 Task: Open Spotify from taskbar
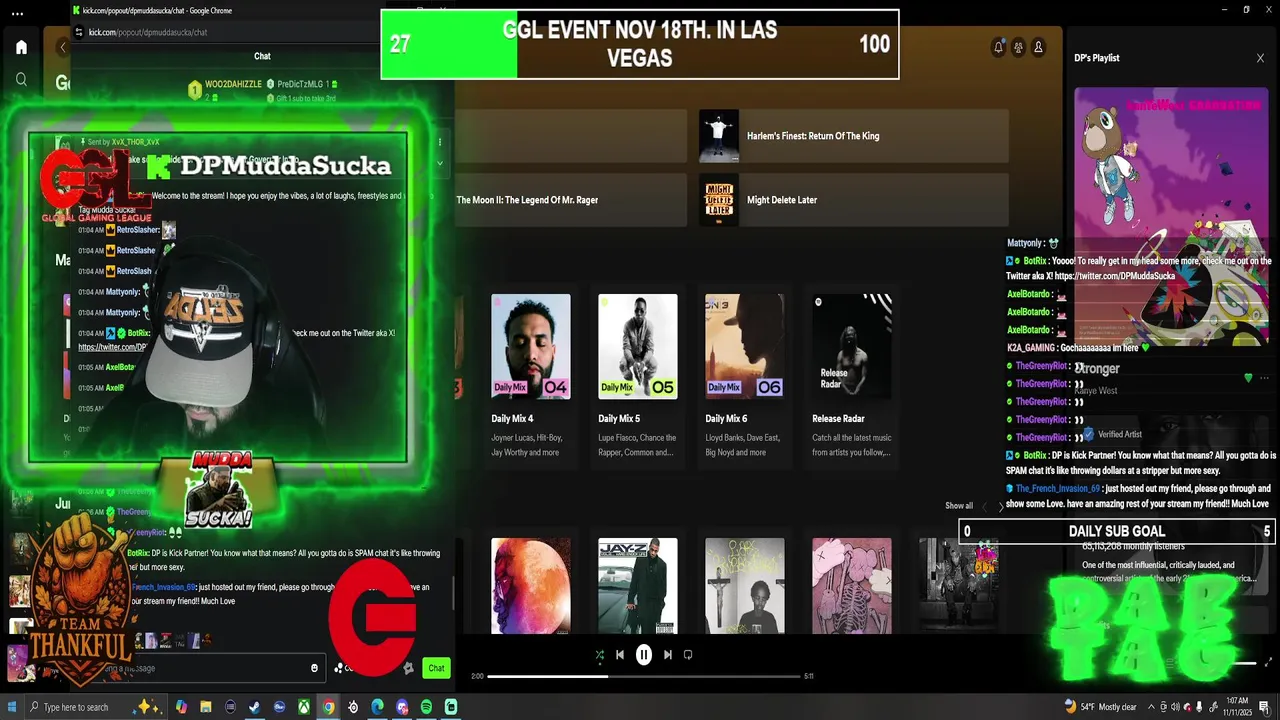click(x=426, y=707)
